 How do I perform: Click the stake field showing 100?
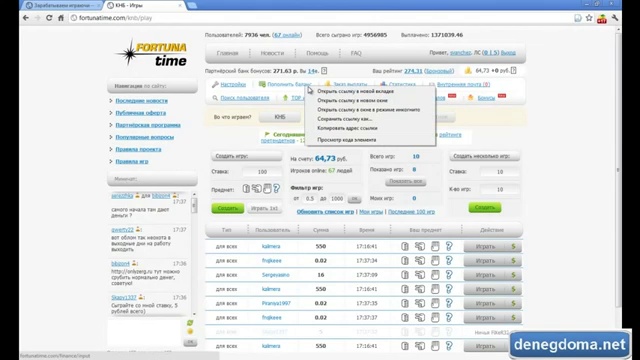coord(262,172)
